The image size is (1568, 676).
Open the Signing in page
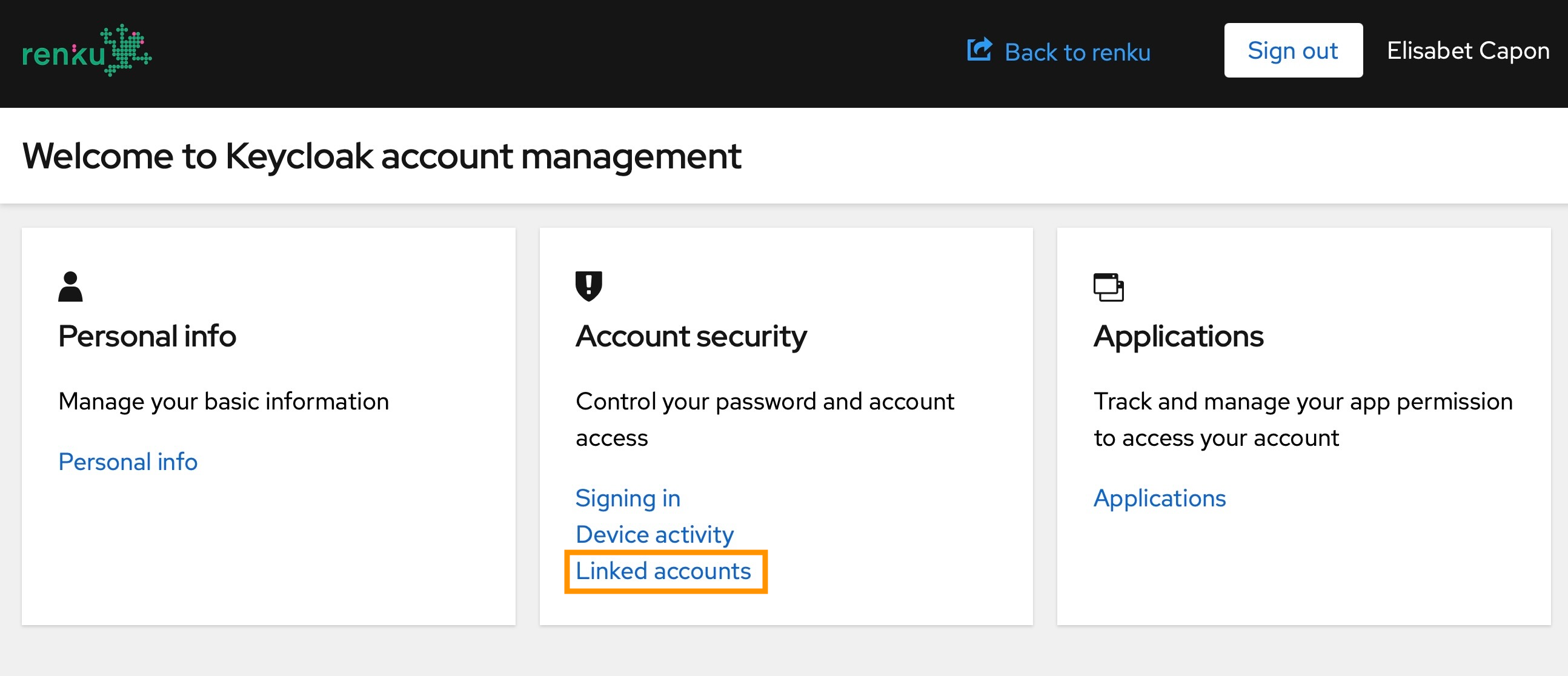click(x=628, y=499)
